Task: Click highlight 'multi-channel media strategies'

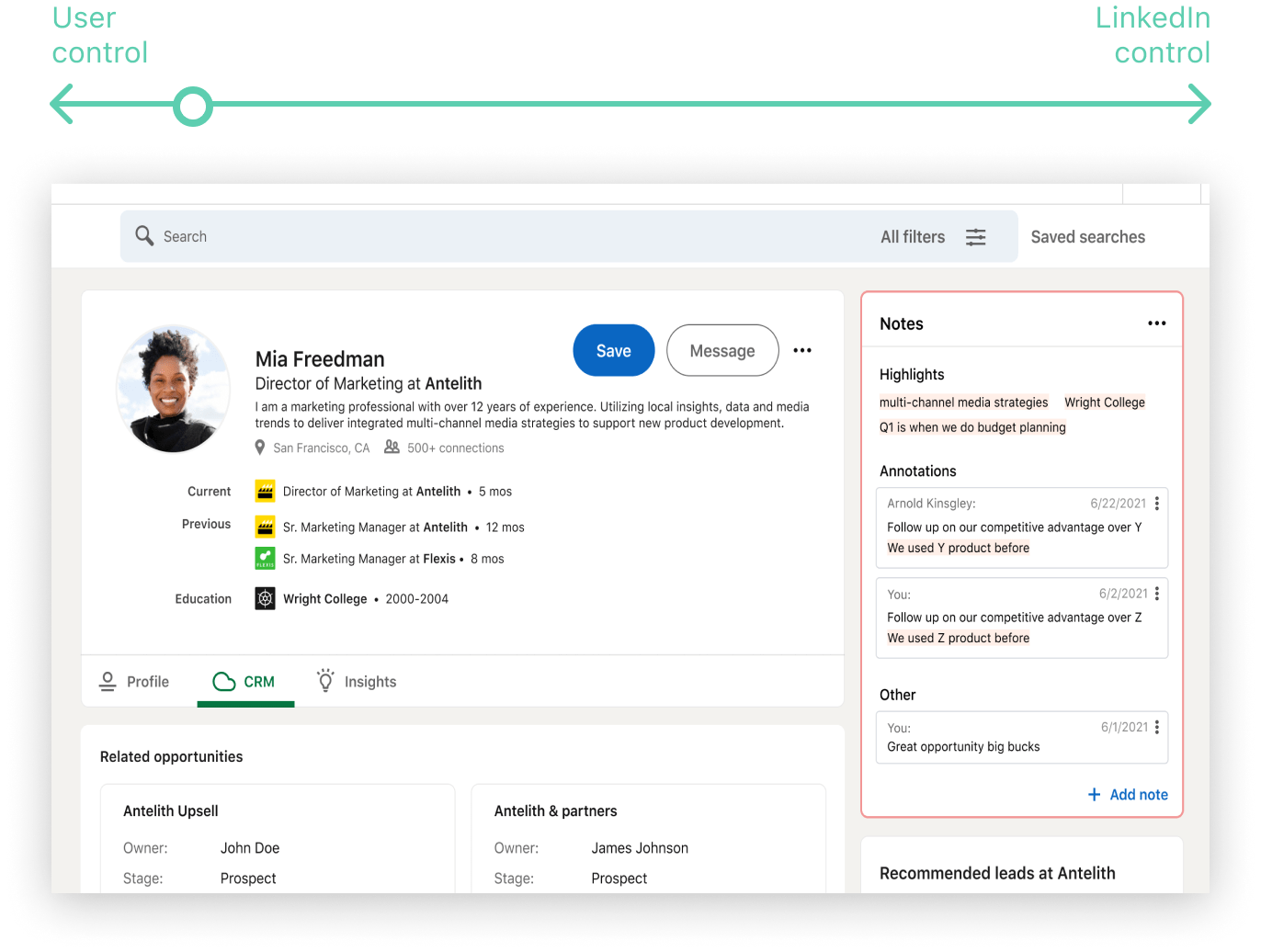Action: 963,402
